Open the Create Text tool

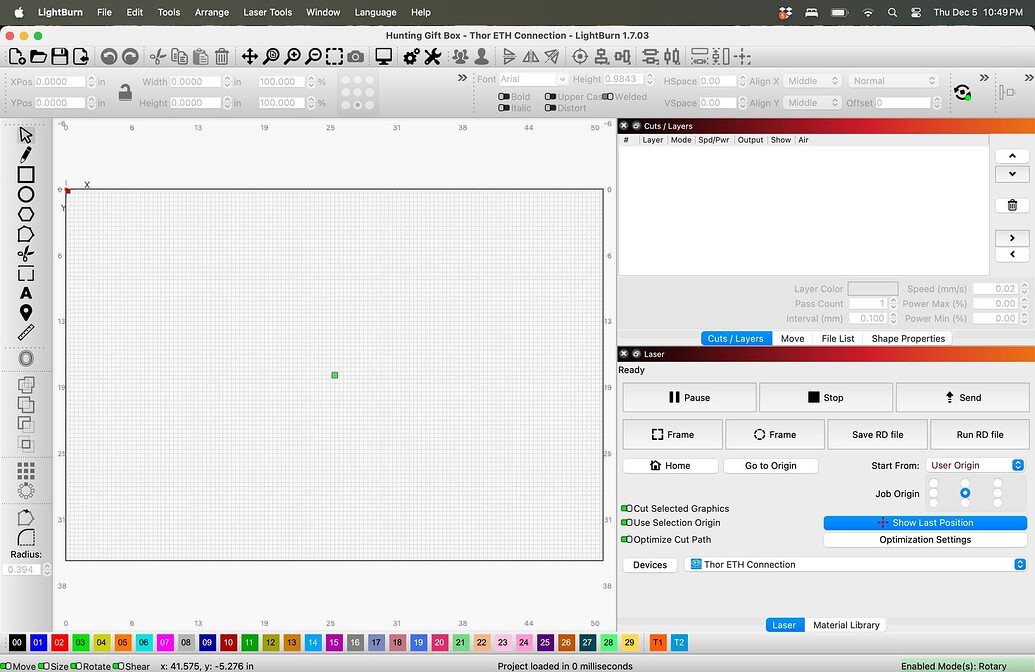point(28,293)
